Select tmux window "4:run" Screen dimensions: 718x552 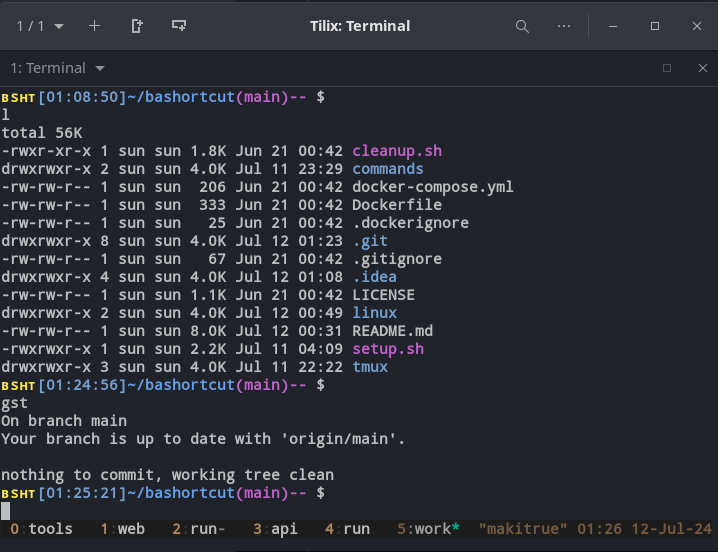(x=347, y=529)
